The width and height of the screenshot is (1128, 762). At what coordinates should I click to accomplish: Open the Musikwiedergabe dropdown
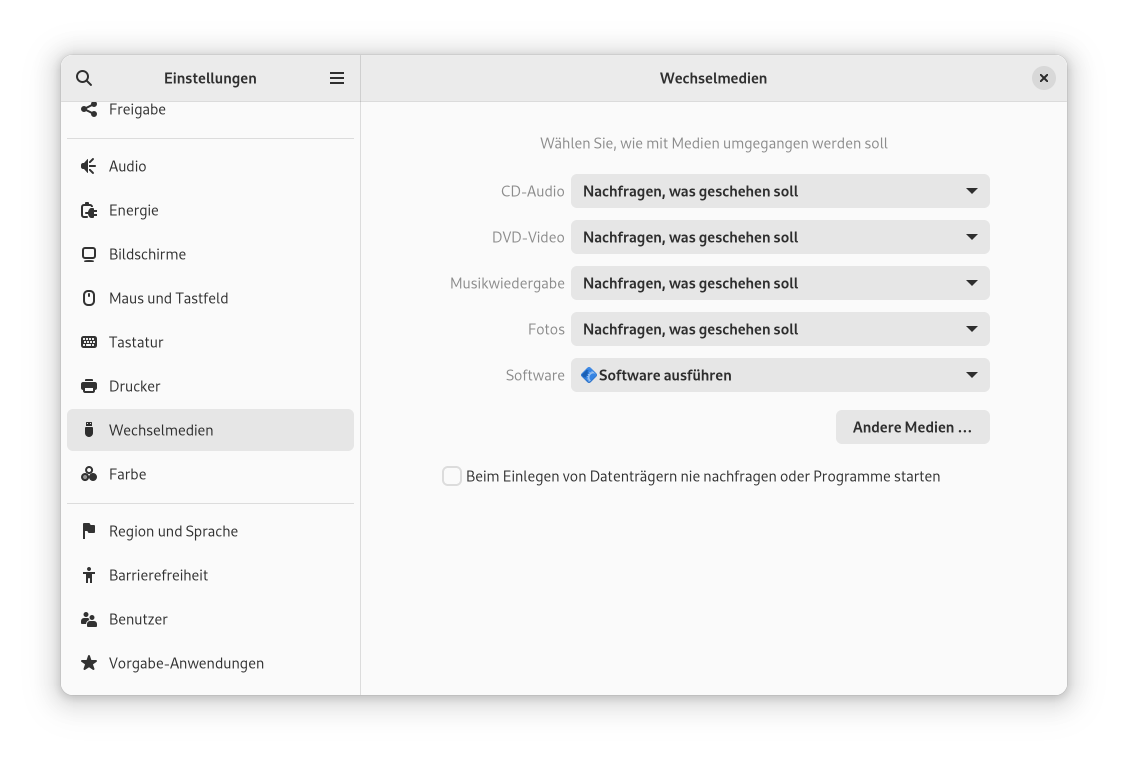point(780,283)
